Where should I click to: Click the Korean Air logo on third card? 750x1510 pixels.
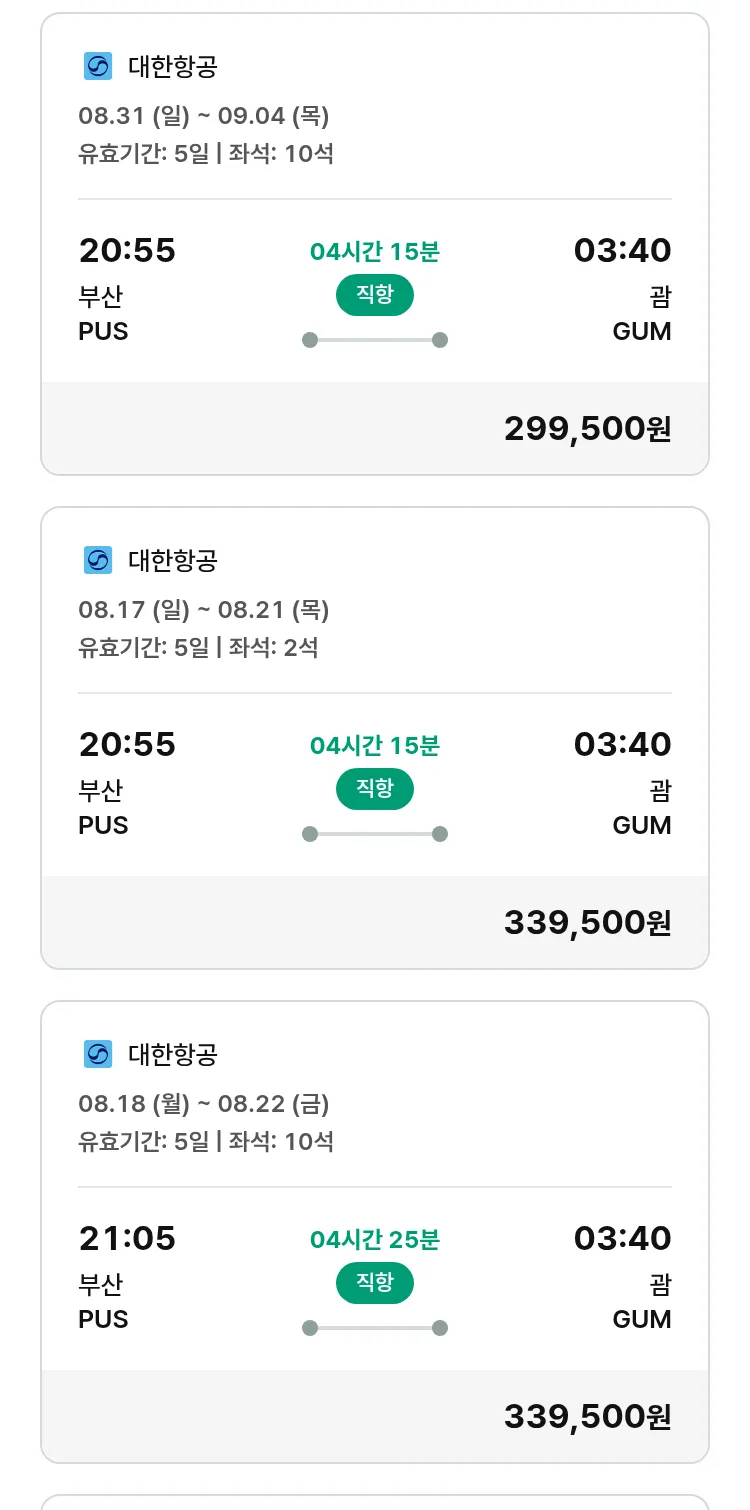(98, 1054)
